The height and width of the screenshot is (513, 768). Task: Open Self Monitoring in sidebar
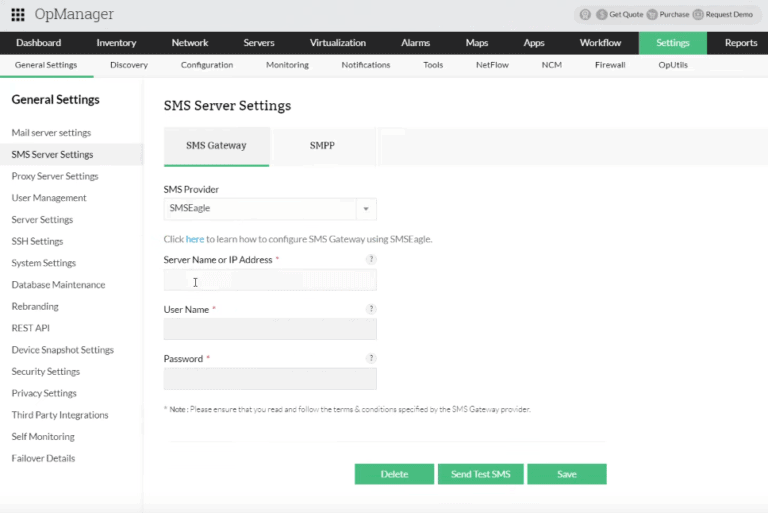point(43,437)
